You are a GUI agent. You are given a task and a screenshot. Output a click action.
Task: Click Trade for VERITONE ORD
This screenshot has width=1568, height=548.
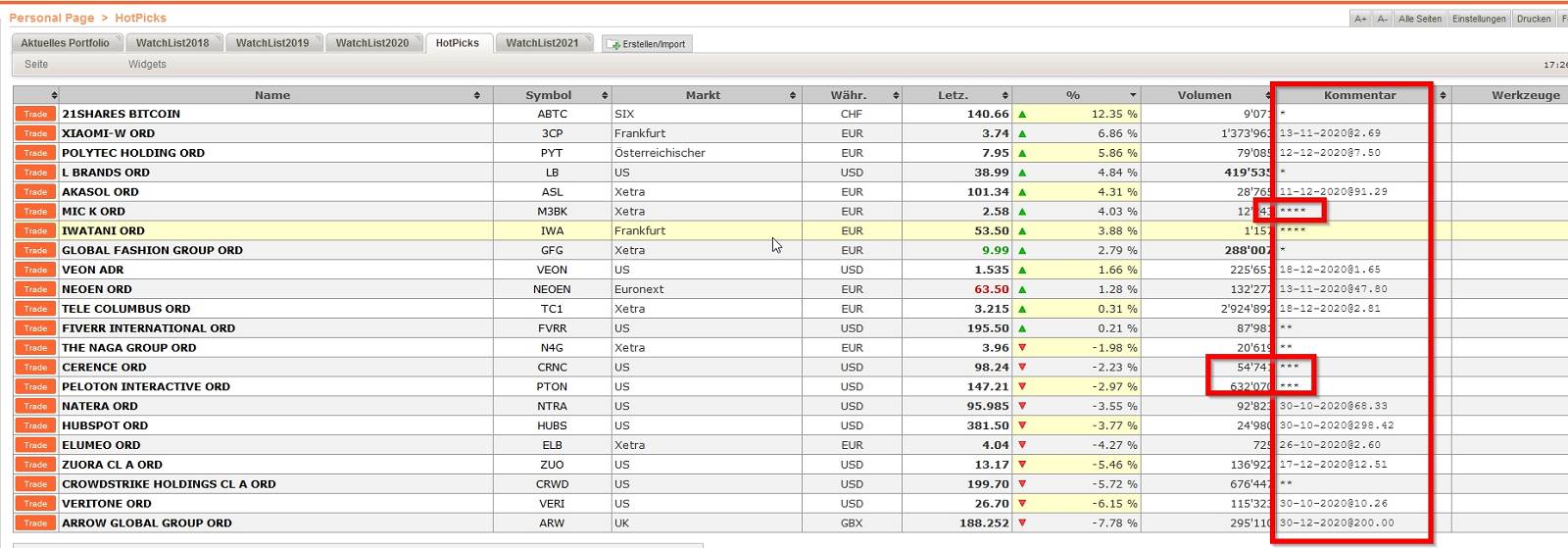tap(35, 504)
